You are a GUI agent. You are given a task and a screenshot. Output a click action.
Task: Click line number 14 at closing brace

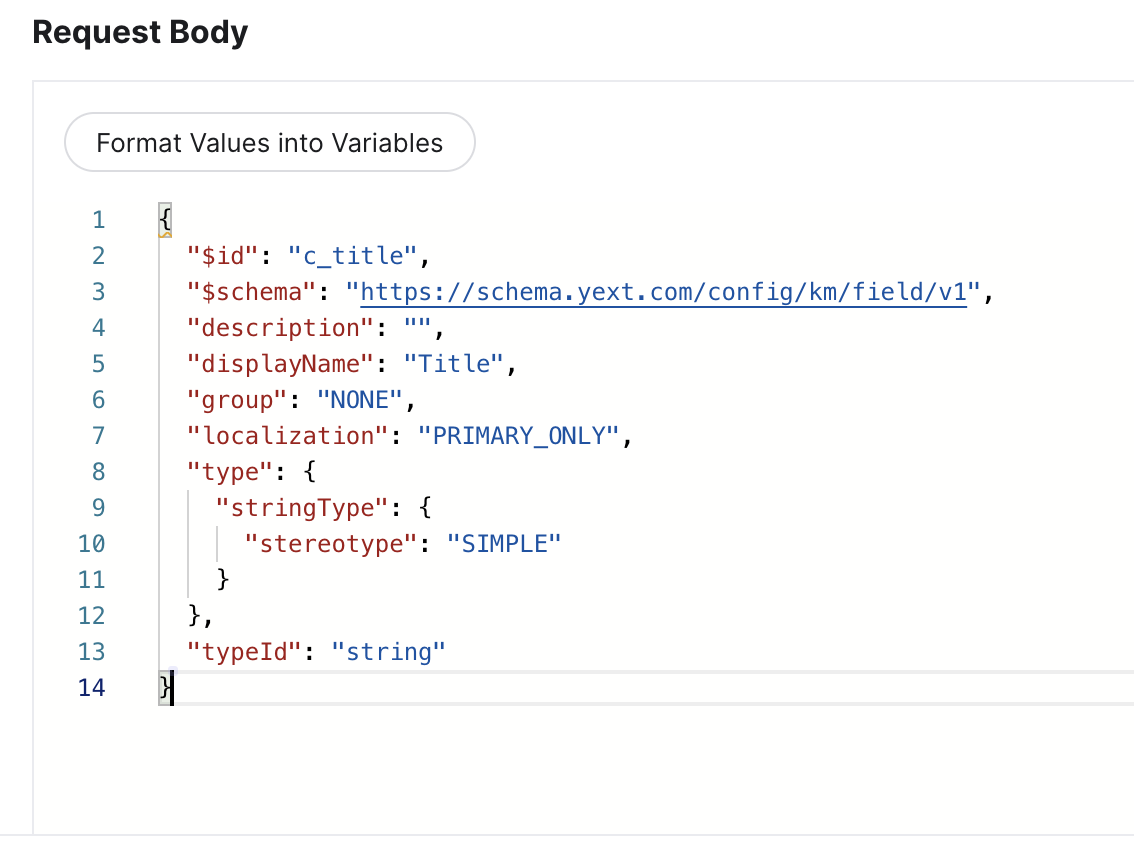[91, 687]
